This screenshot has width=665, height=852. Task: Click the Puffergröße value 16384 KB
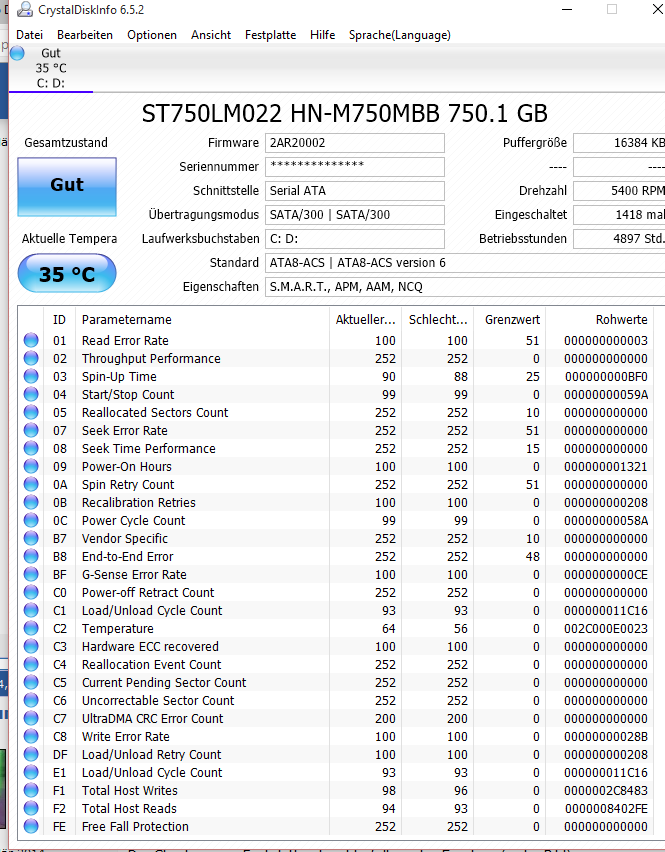click(619, 143)
